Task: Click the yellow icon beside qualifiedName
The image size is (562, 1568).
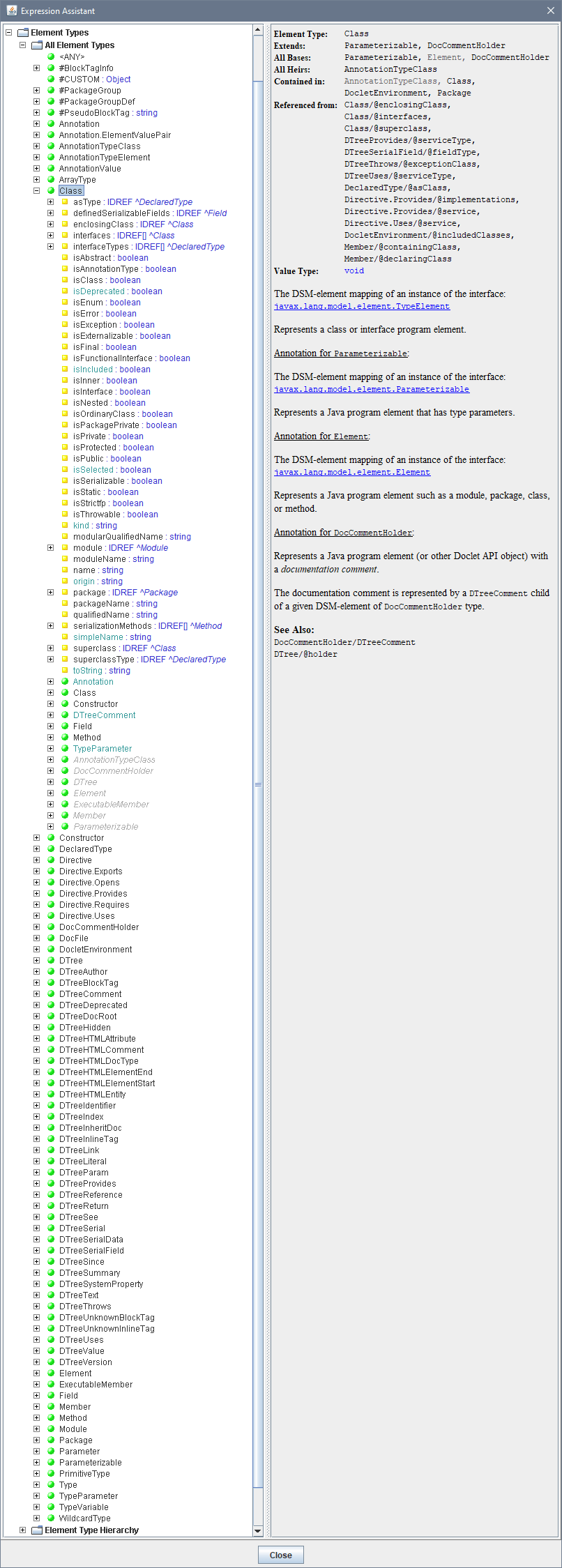Action: (x=65, y=615)
